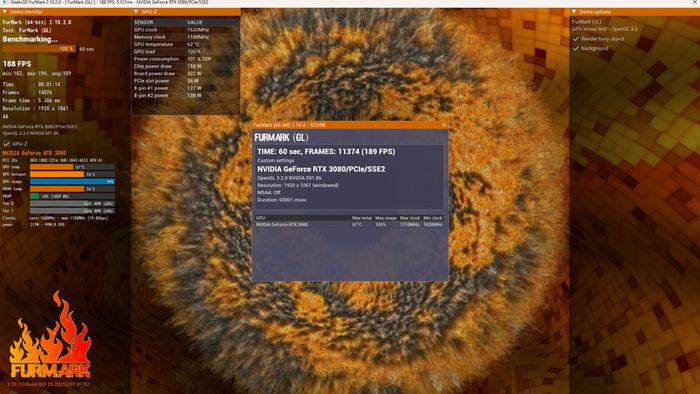Screen dimensions: 700x394
Task: Click the VALUE column header
Action: 195,22
